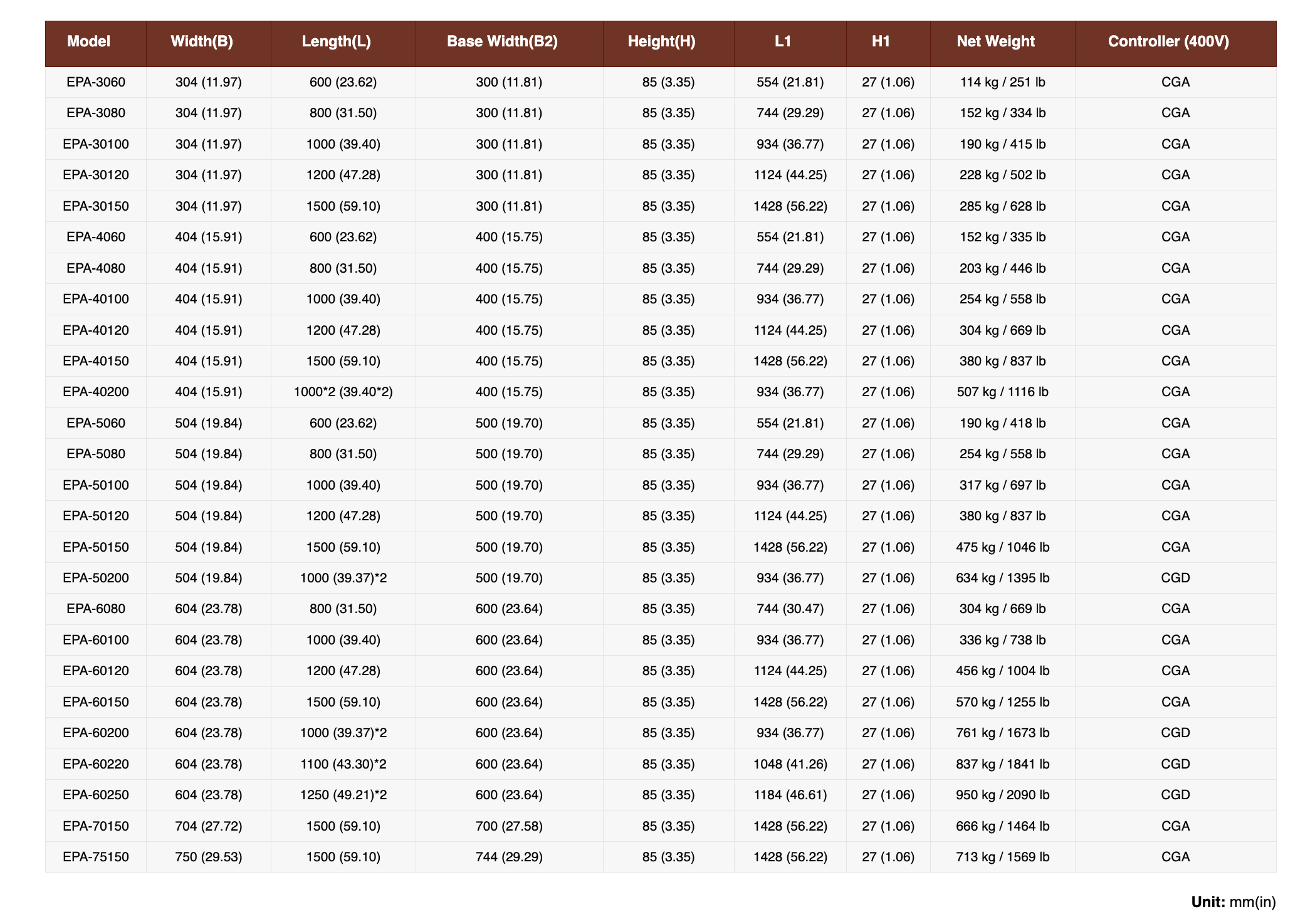Select the 114 kg / 251 lb weight cell
This screenshot has width=1315, height=924.
(1002, 82)
